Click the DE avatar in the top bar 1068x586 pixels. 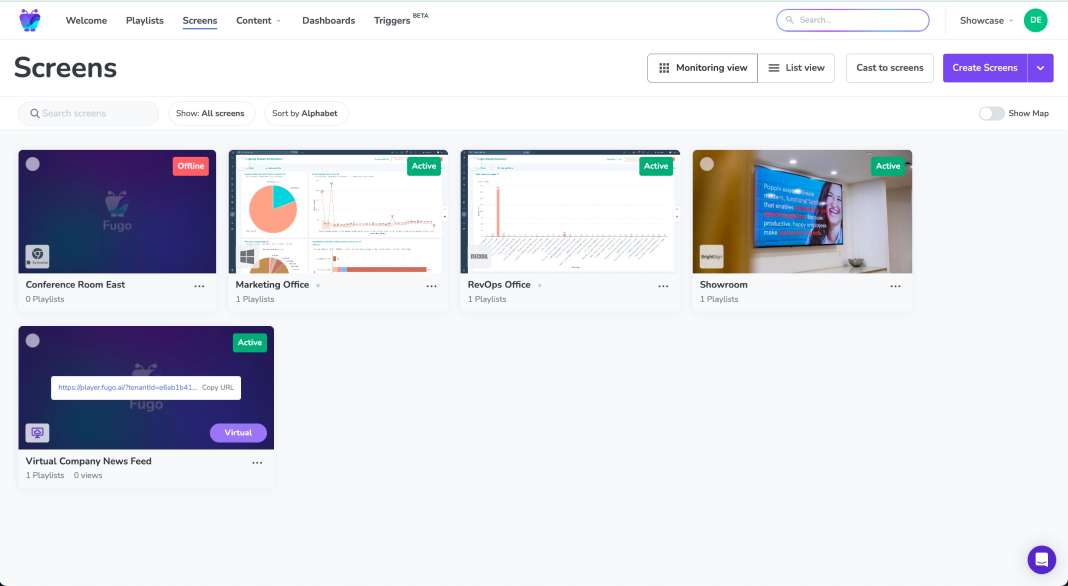[1035, 20]
